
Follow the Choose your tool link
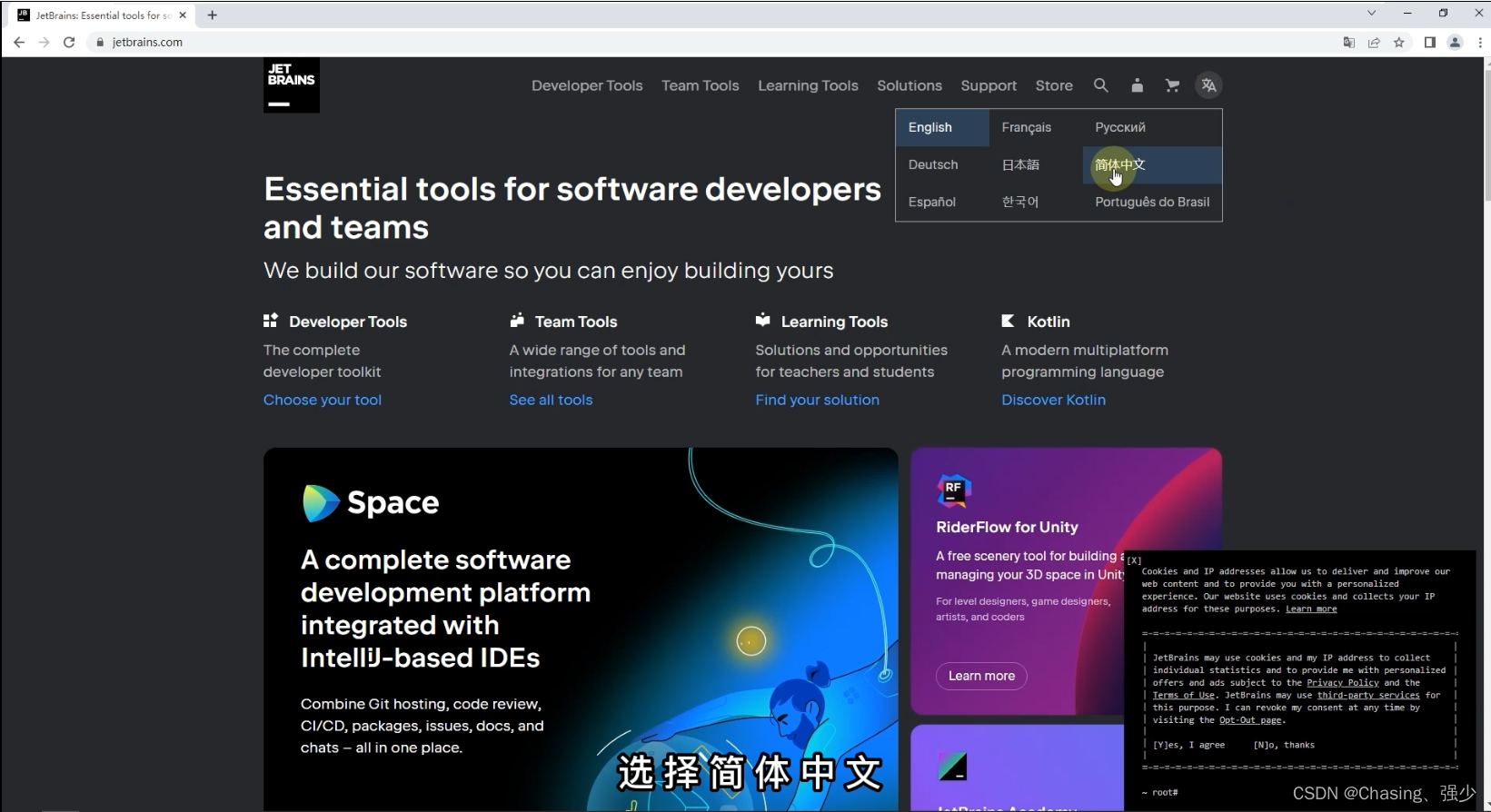pyautogui.click(x=323, y=400)
